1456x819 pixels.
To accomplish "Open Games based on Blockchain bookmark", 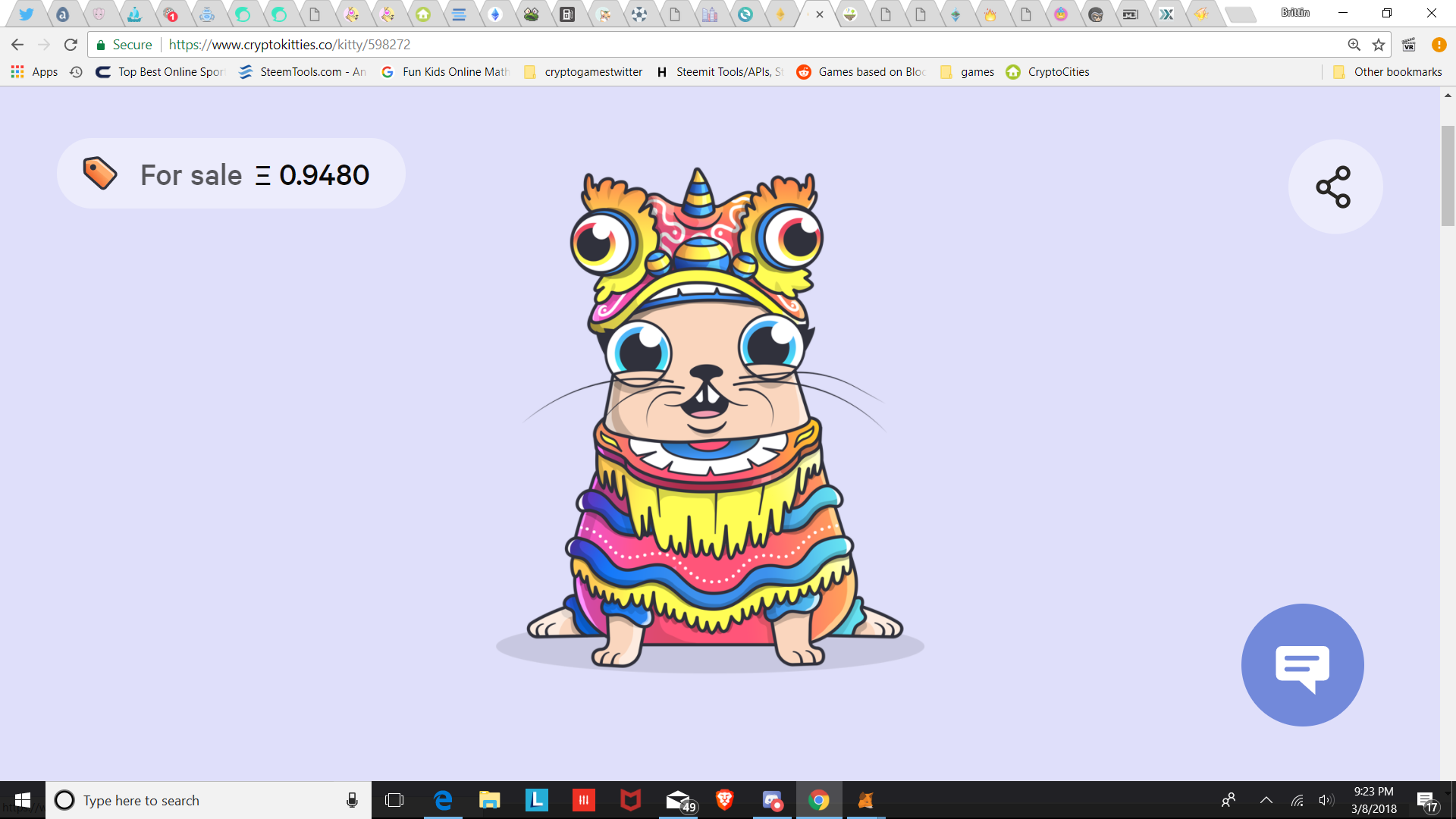I will click(x=861, y=72).
